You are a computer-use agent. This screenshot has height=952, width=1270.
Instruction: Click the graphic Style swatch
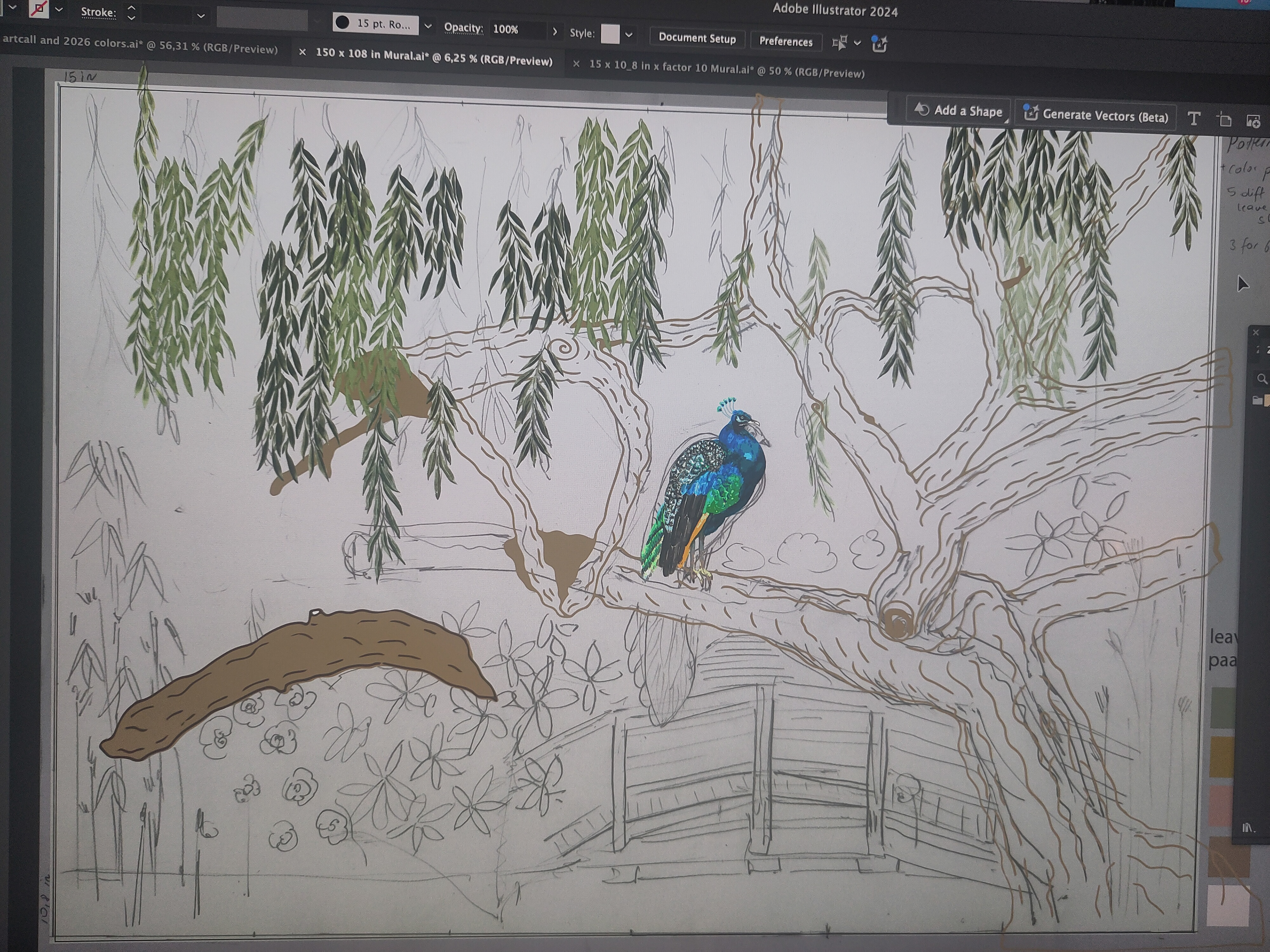click(610, 34)
